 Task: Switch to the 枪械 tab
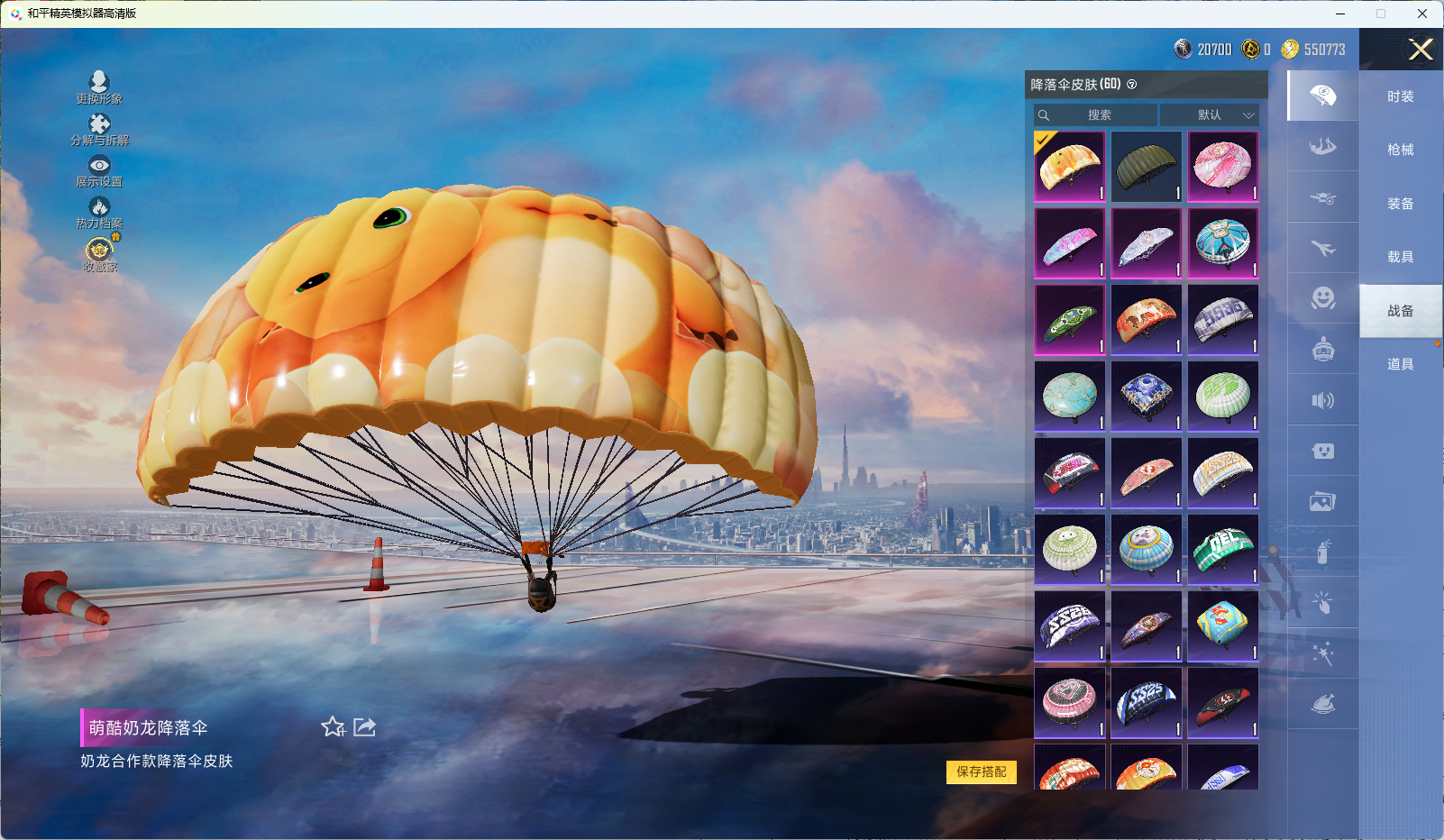click(x=1400, y=150)
